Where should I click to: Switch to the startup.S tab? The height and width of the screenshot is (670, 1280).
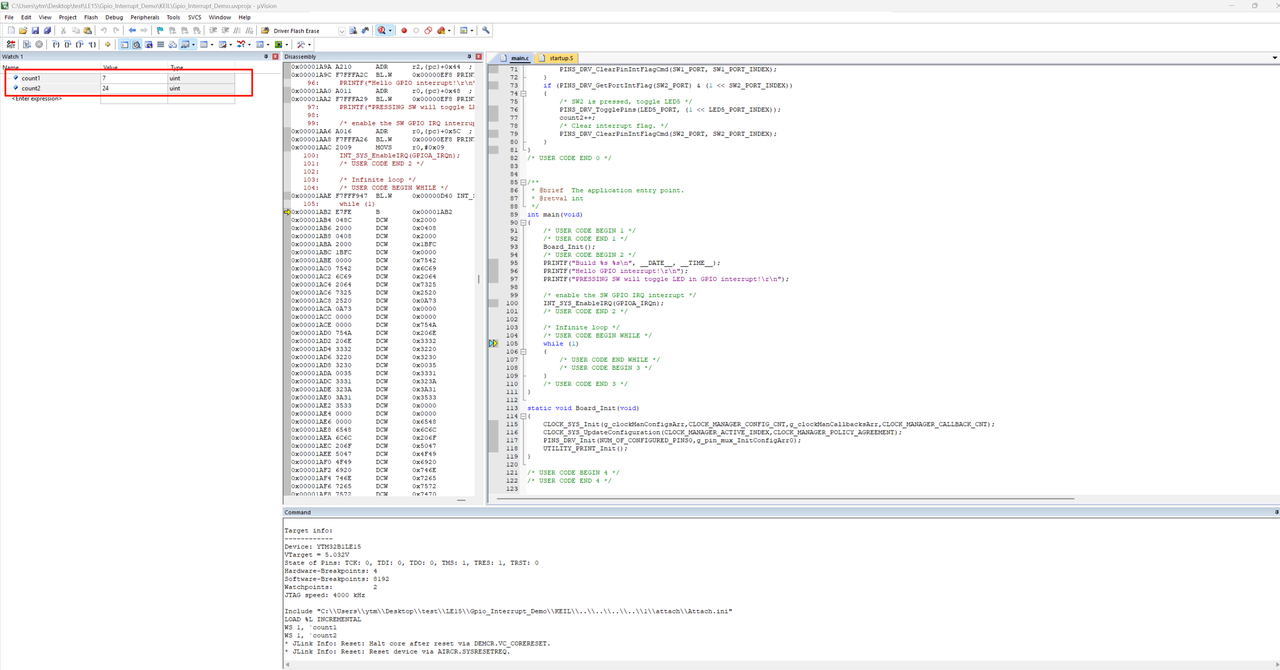click(x=557, y=58)
